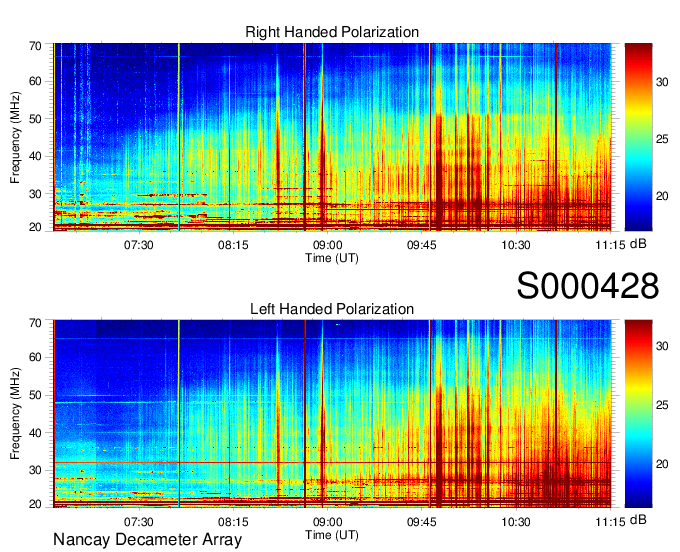Click the 20 dB value beside the upper color bar
The height and width of the screenshot is (552, 680).
point(662,196)
